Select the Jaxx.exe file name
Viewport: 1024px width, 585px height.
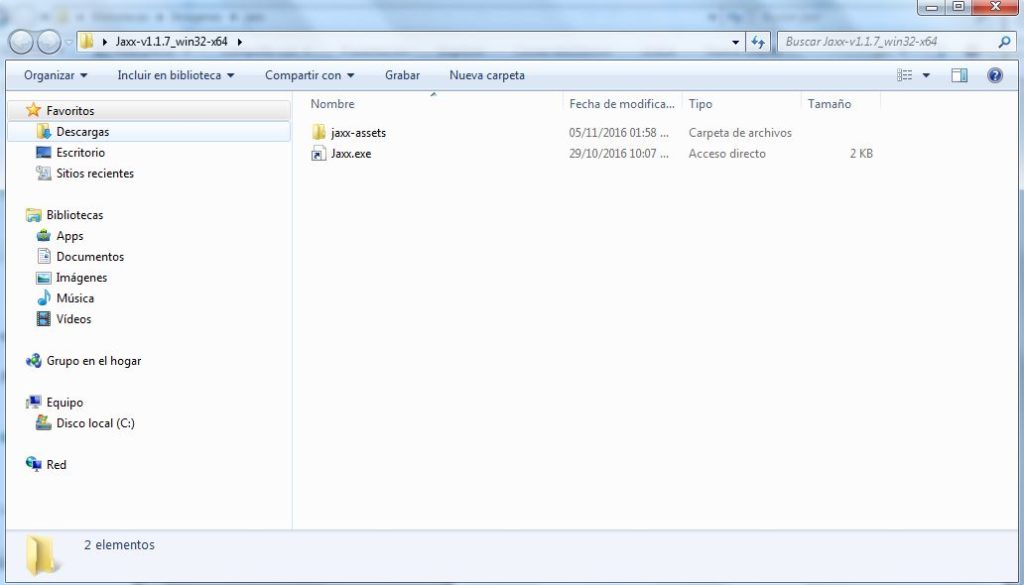[351, 153]
